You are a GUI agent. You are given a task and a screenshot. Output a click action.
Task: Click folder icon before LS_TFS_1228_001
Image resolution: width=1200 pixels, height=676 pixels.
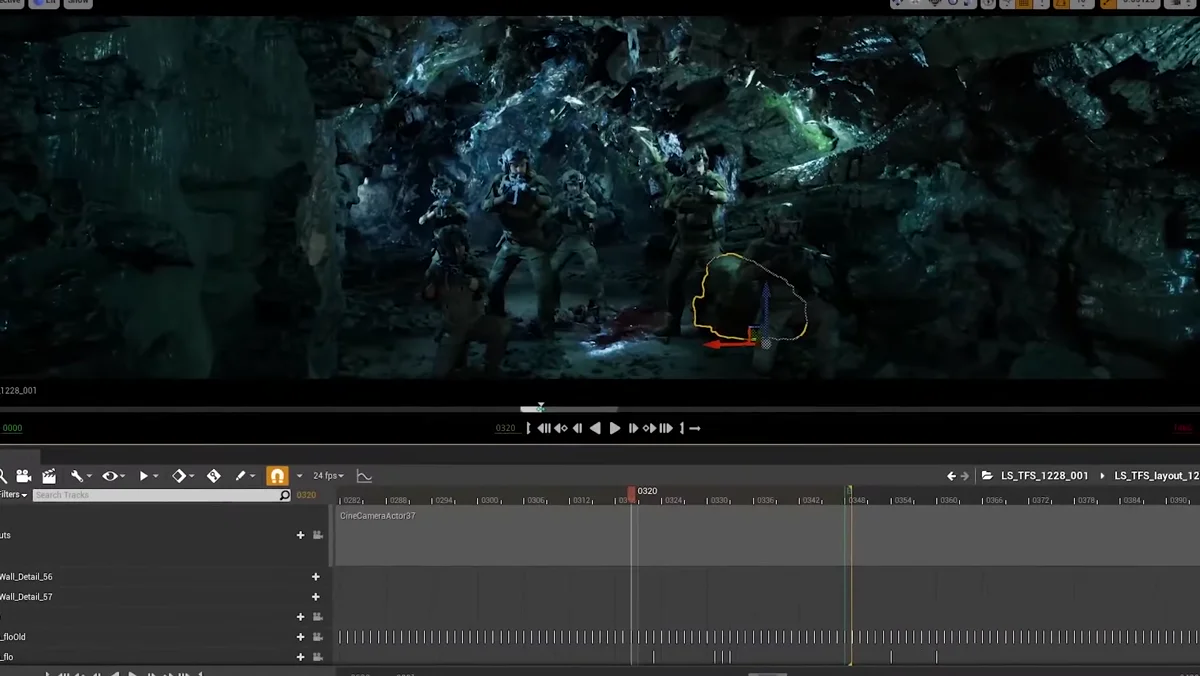pos(987,476)
